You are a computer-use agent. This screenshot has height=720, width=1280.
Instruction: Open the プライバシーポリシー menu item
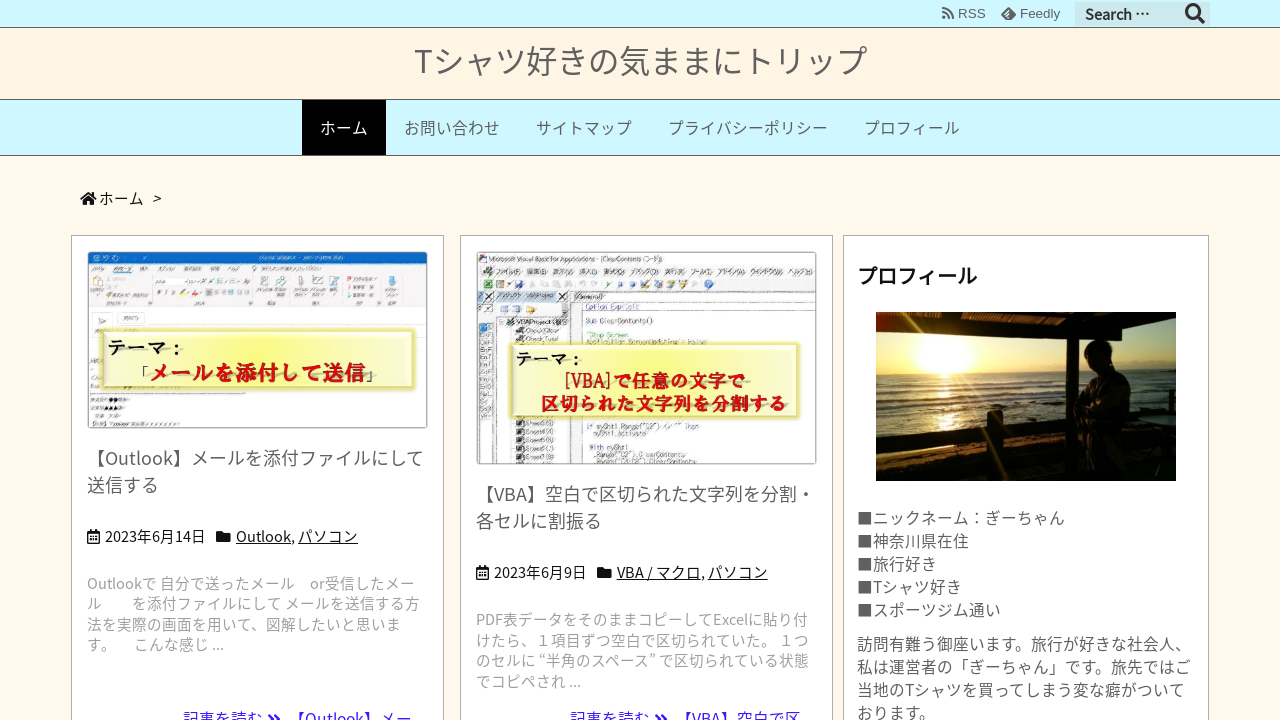click(748, 128)
